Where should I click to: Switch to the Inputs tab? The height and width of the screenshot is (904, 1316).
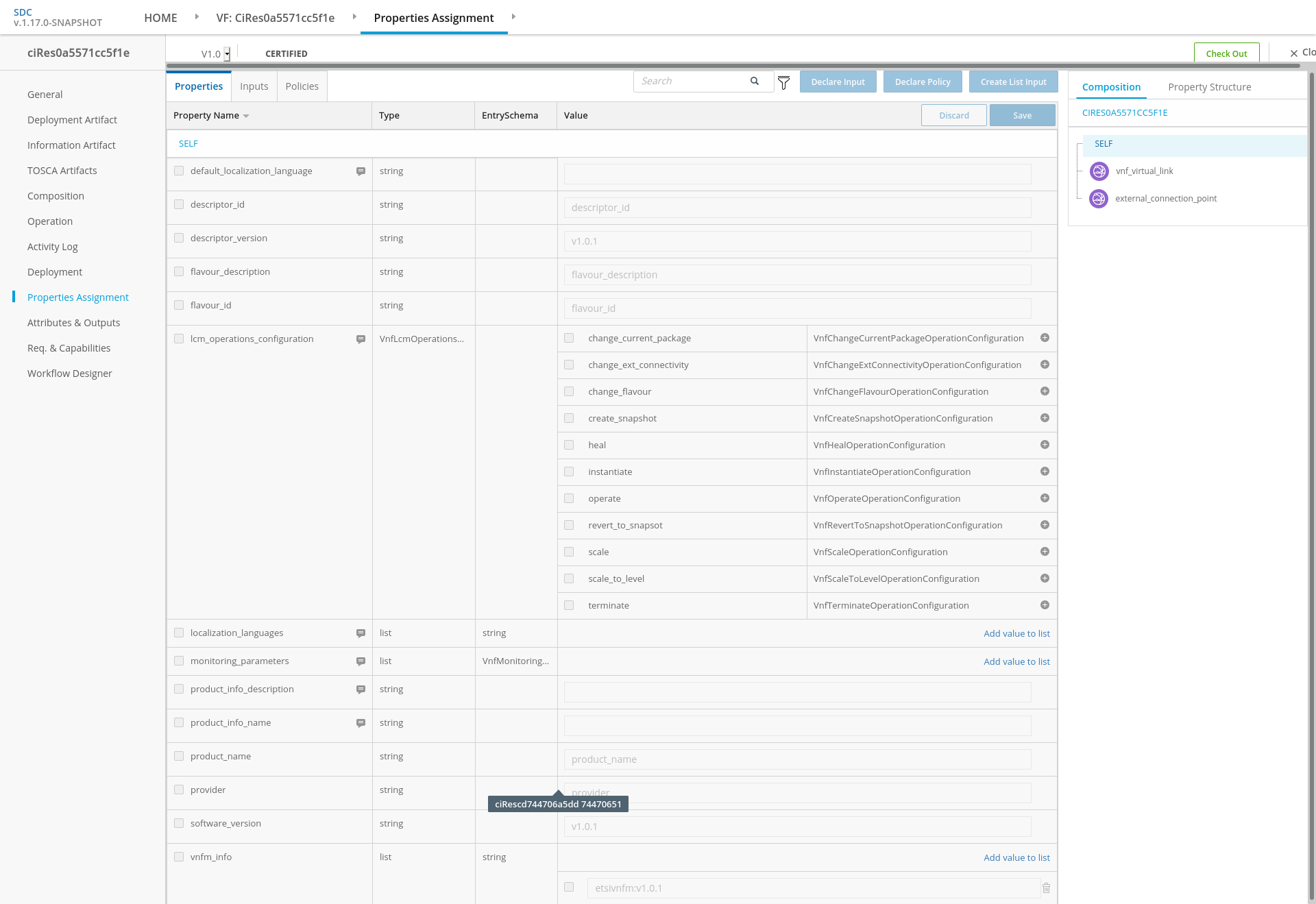coord(254,86)
